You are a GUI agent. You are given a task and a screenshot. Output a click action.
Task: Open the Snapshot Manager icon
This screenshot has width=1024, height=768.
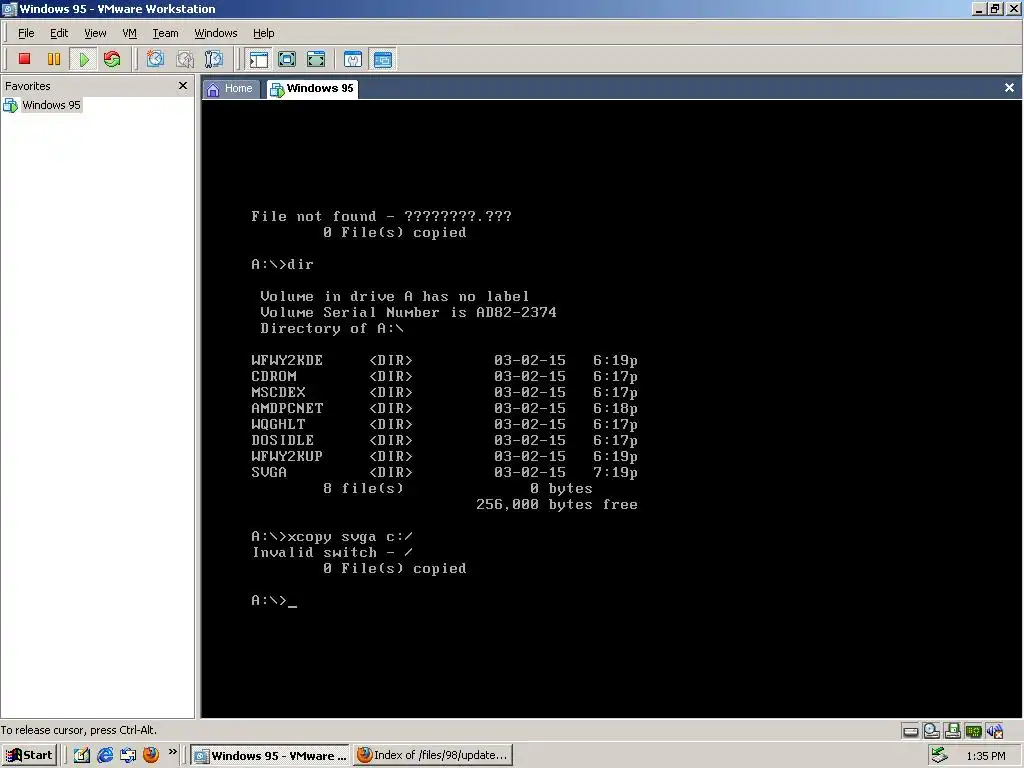pyautogui.click(x=214, y=59)
